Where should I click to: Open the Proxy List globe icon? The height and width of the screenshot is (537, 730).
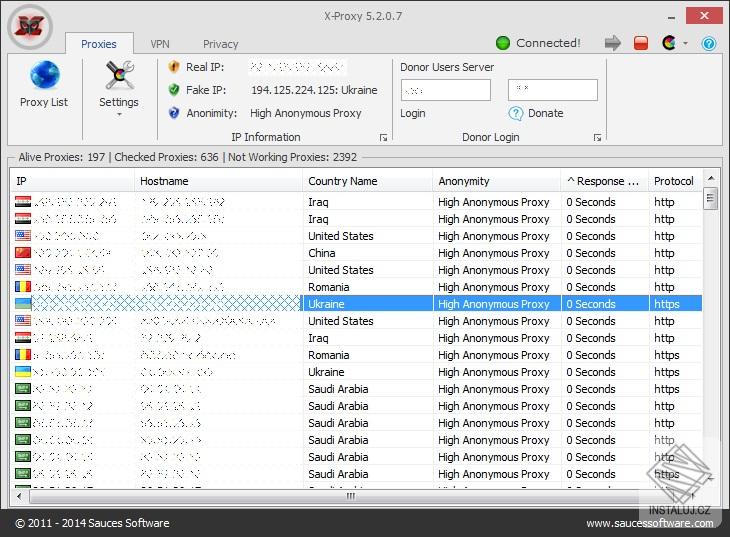pyautogui.click(x=45, y=75)
